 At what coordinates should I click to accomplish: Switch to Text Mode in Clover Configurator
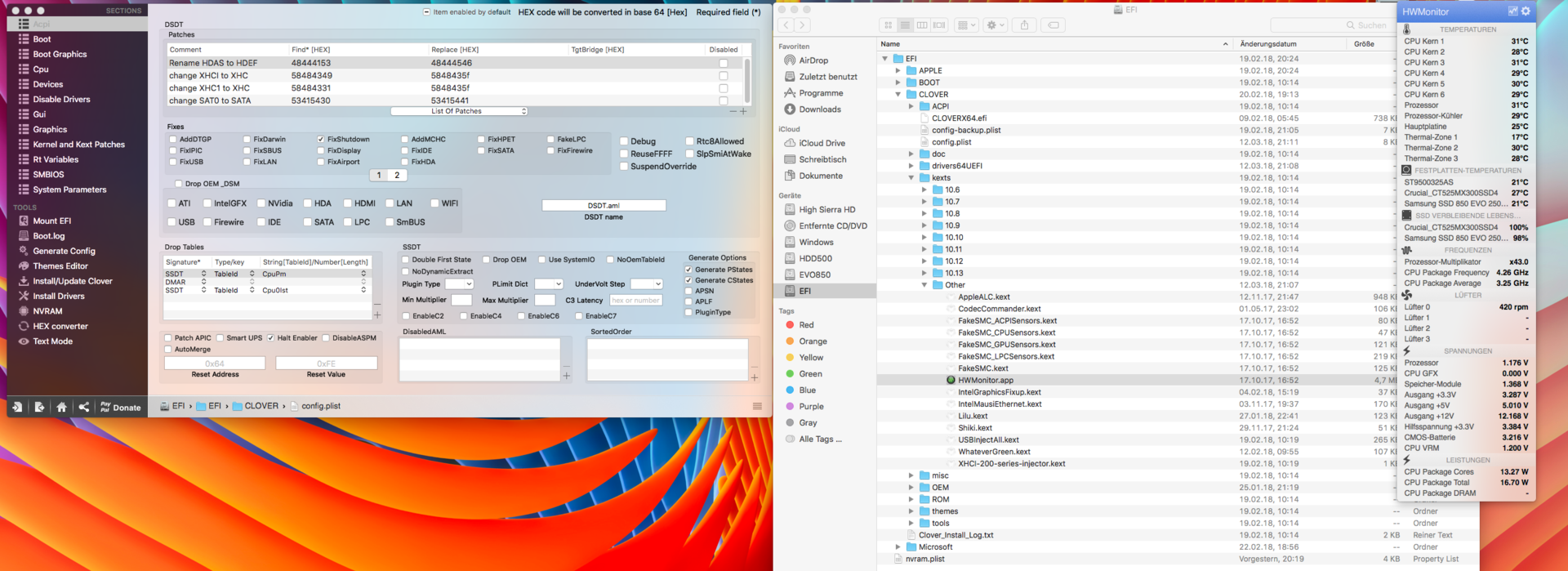[x=52, y=341]
